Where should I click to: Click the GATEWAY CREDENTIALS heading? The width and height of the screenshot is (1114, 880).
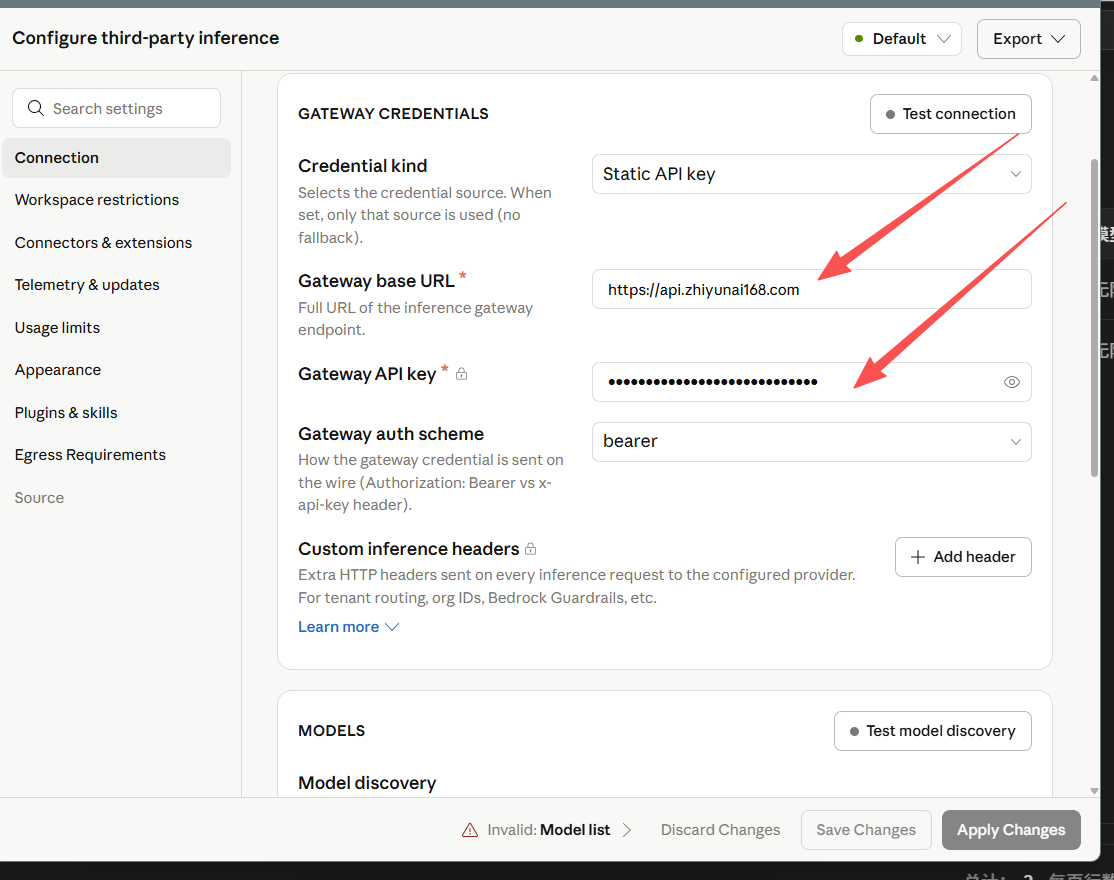point(393,114)
